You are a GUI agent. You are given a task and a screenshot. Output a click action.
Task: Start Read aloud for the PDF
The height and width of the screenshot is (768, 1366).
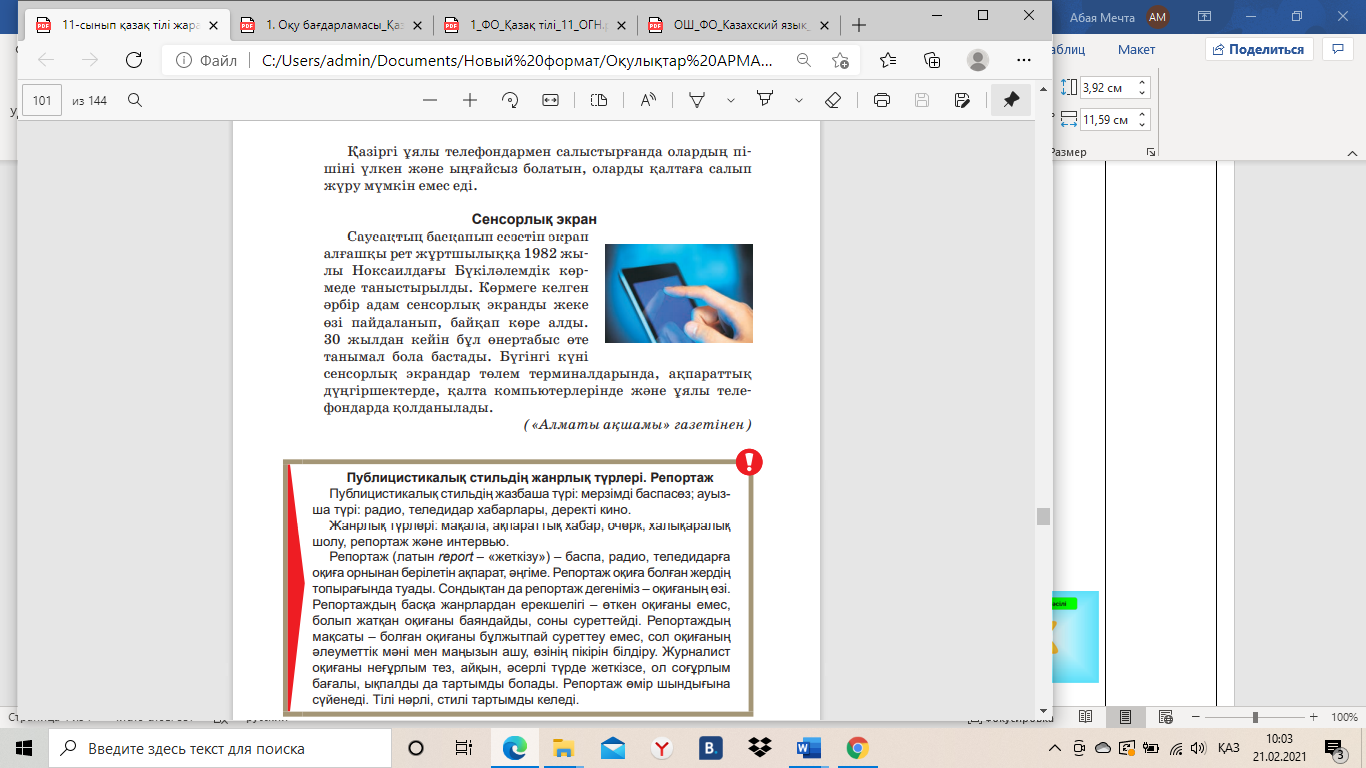pyautogui.click(x=648, y=100)
